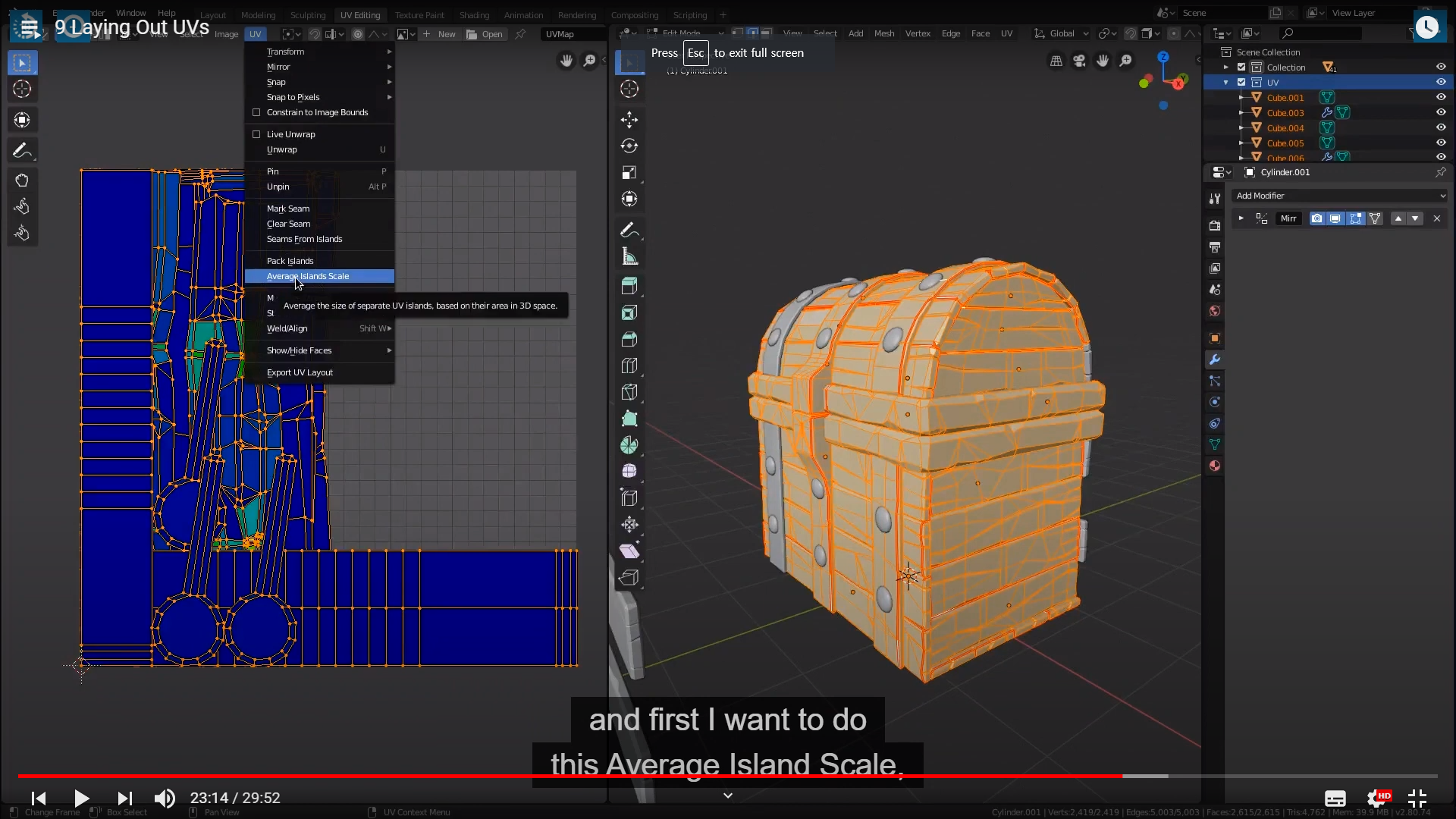The height and width of the screenshot is (819, 1456).
Task: Enable the Live Unwrap checkbox
Action: click(256, 134)
